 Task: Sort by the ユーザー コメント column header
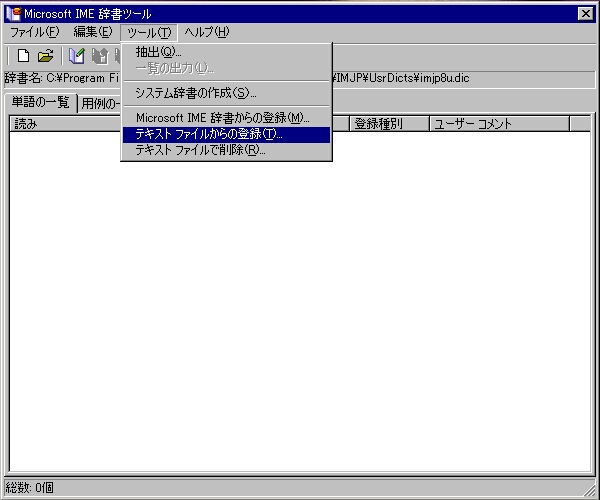pos(499,124)
